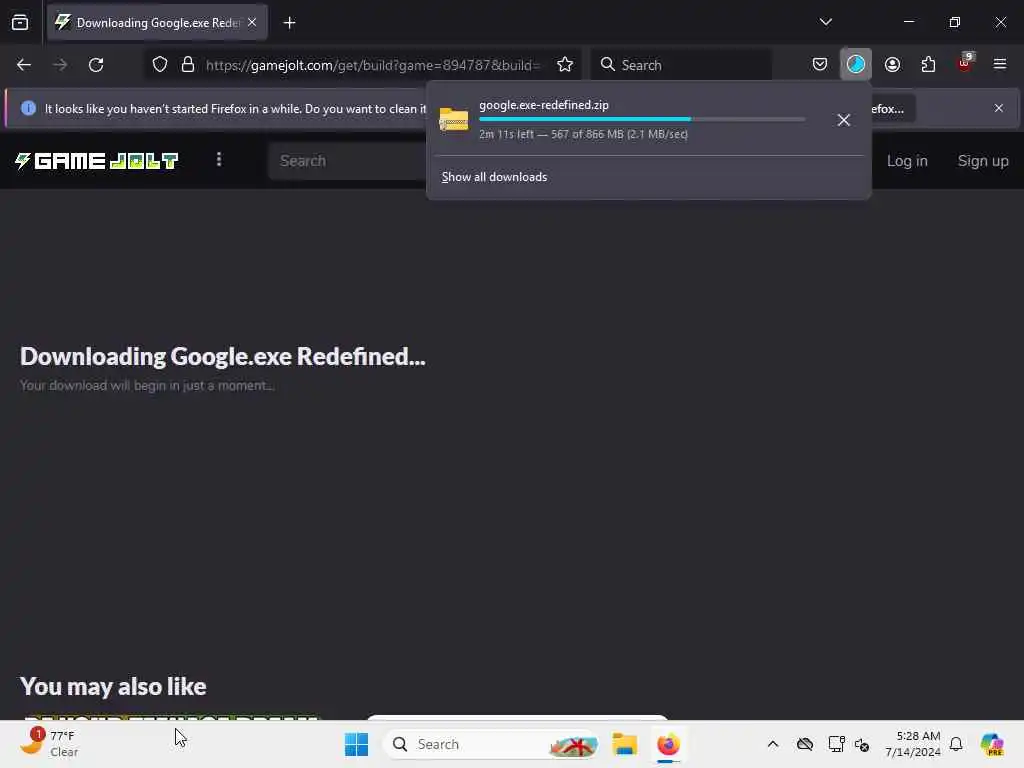Screen dimensions: 1024x768
Task: Cancel the google.exe-redefined.zip download
Action: (844, 120)
